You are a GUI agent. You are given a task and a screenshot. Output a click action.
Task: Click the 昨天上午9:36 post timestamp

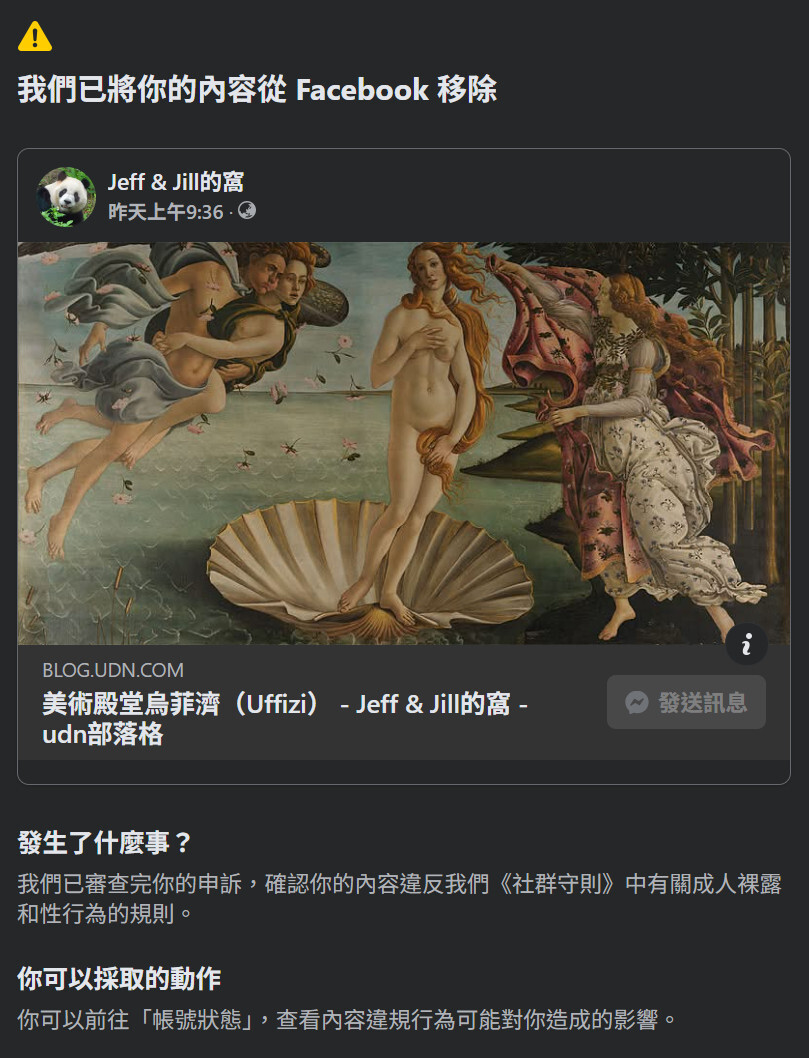[x=165, y=212]
